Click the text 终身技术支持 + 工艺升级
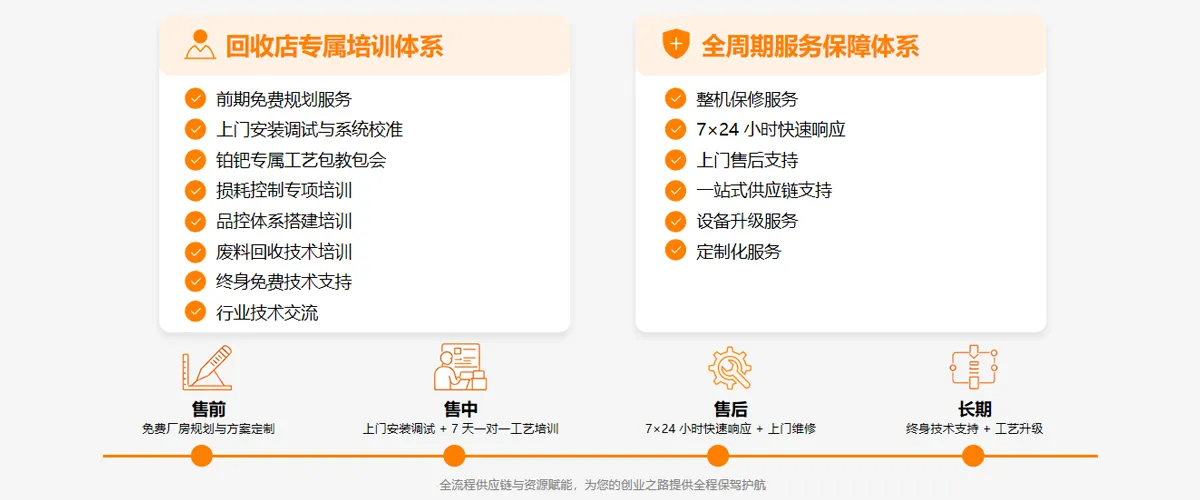This screenshot has height=500, width=1200. pos(974,429)
